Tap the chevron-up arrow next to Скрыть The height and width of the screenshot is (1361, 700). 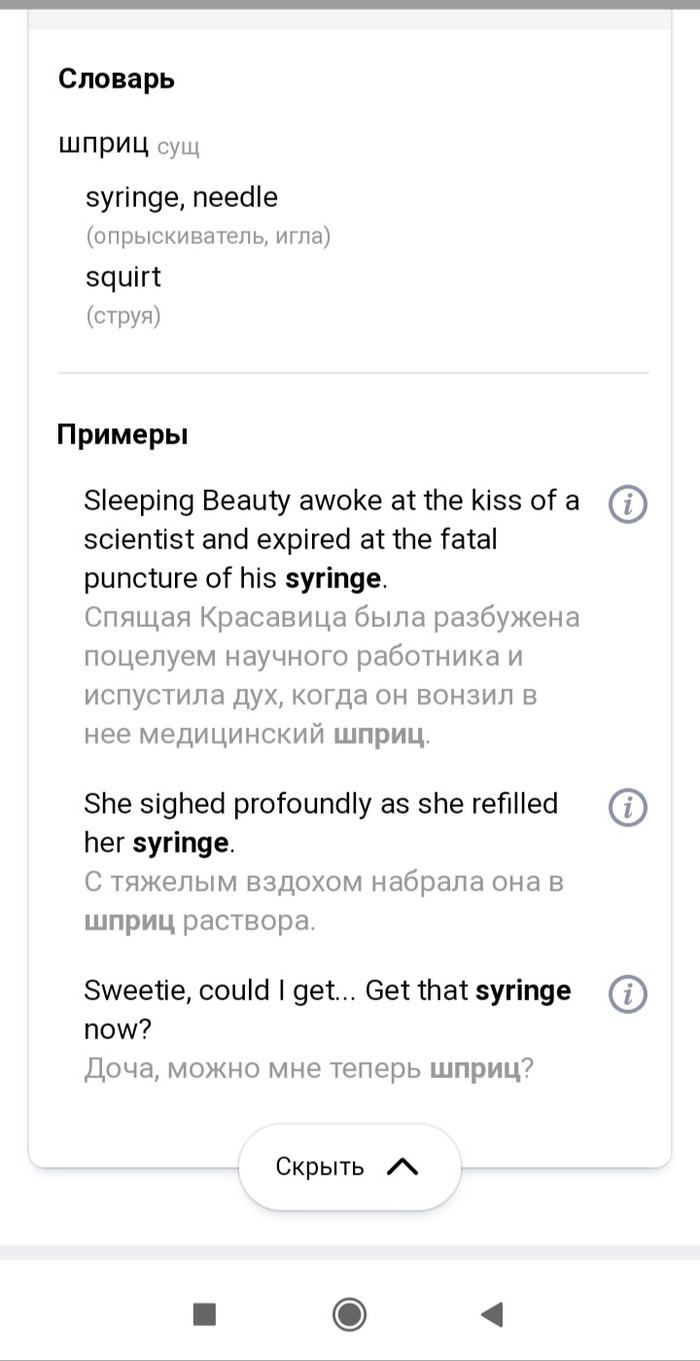point(402,1167)
